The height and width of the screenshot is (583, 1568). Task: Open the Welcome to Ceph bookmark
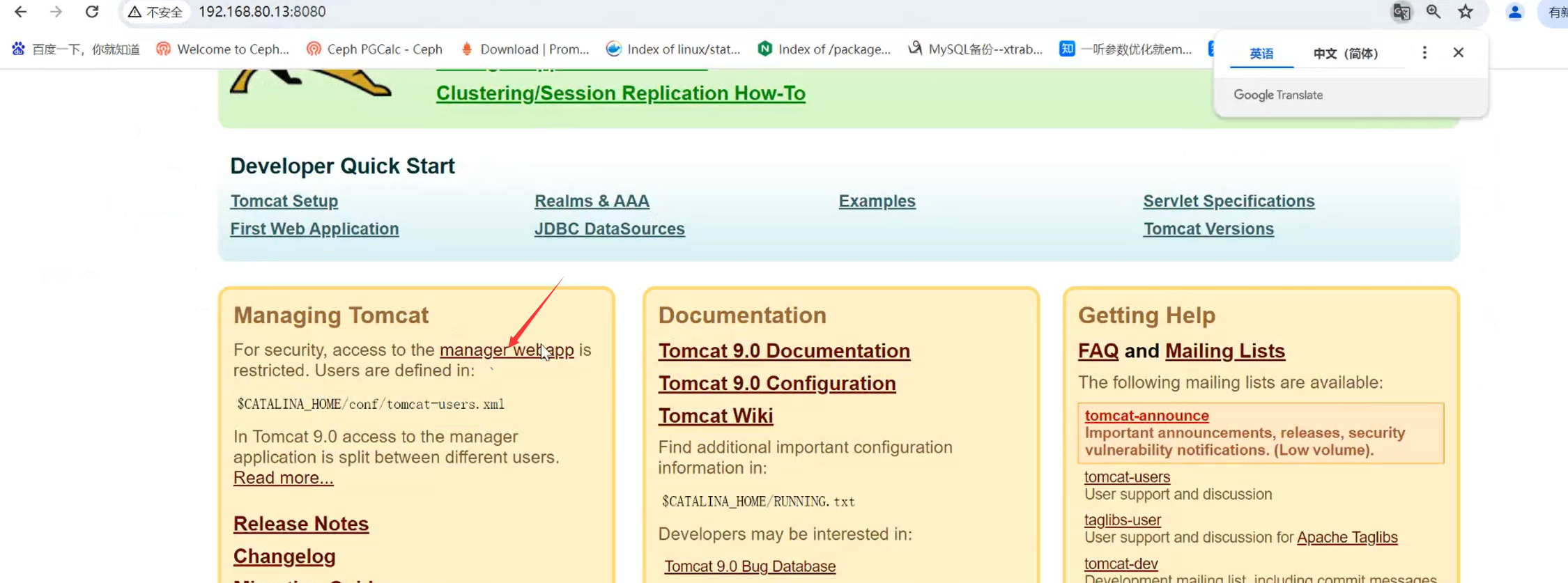pyautogui.click(x=222, y=49)
